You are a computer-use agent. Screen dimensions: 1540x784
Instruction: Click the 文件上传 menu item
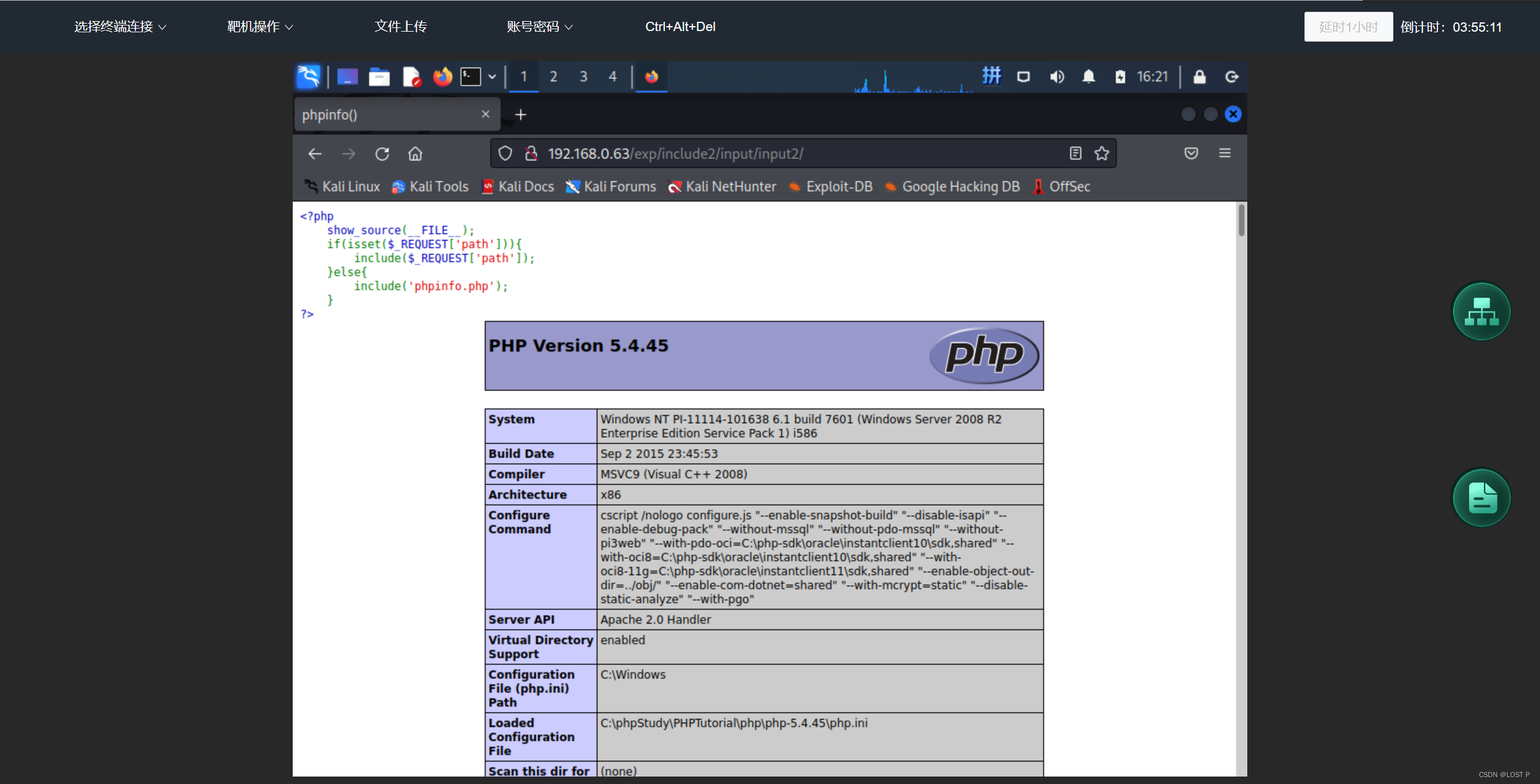point(401,27)
